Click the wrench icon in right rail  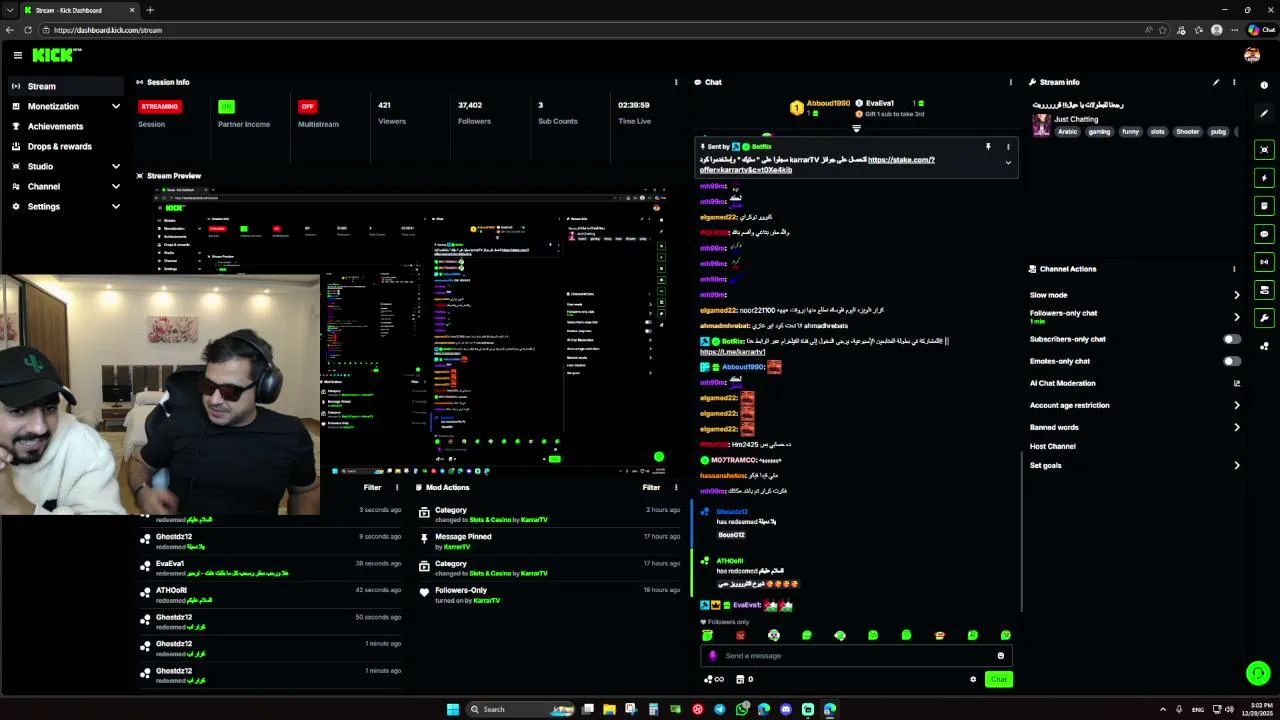(1264, 318)
